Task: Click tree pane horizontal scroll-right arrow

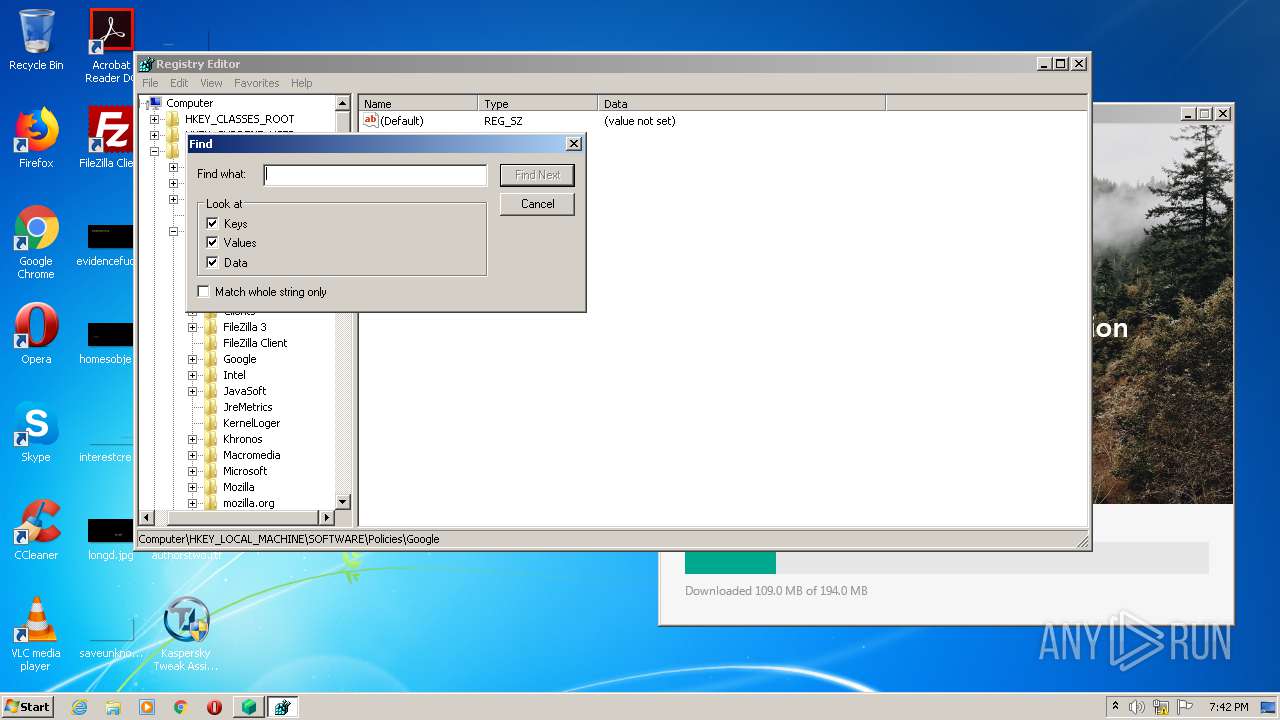Action: click(326, 517)
